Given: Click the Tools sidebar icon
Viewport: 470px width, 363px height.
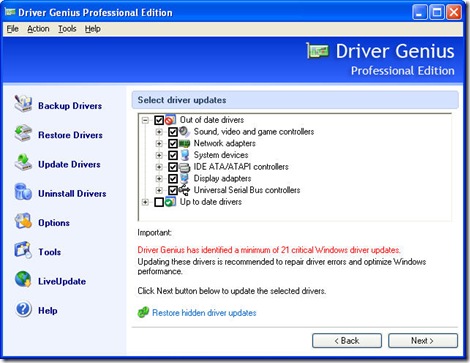Looking at the screenshot, I should (x=23, y=250).
